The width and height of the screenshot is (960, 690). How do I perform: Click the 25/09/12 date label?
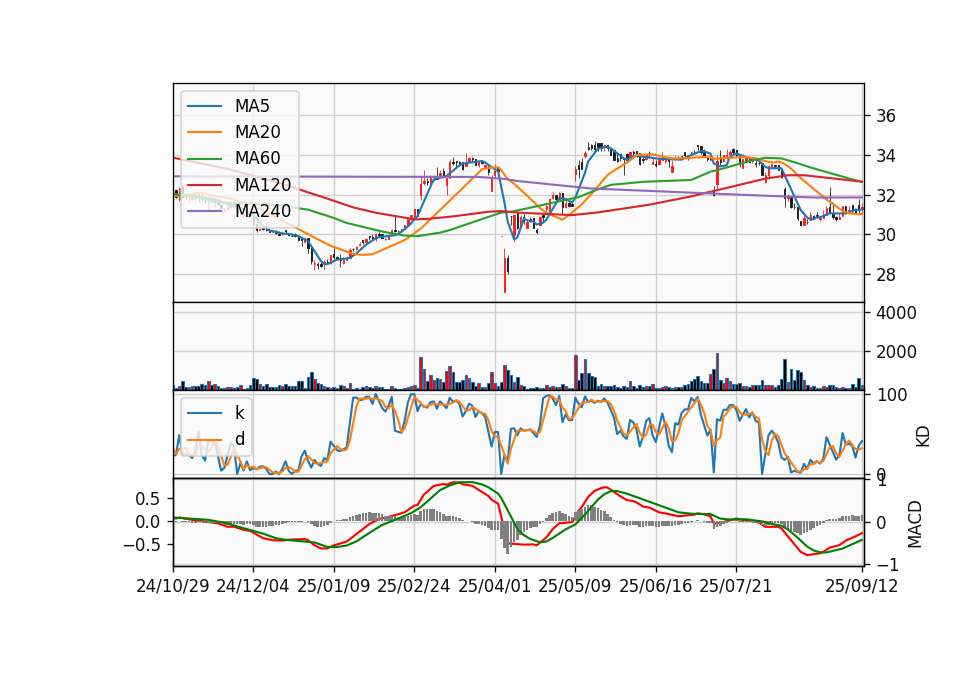click(862, 586)
